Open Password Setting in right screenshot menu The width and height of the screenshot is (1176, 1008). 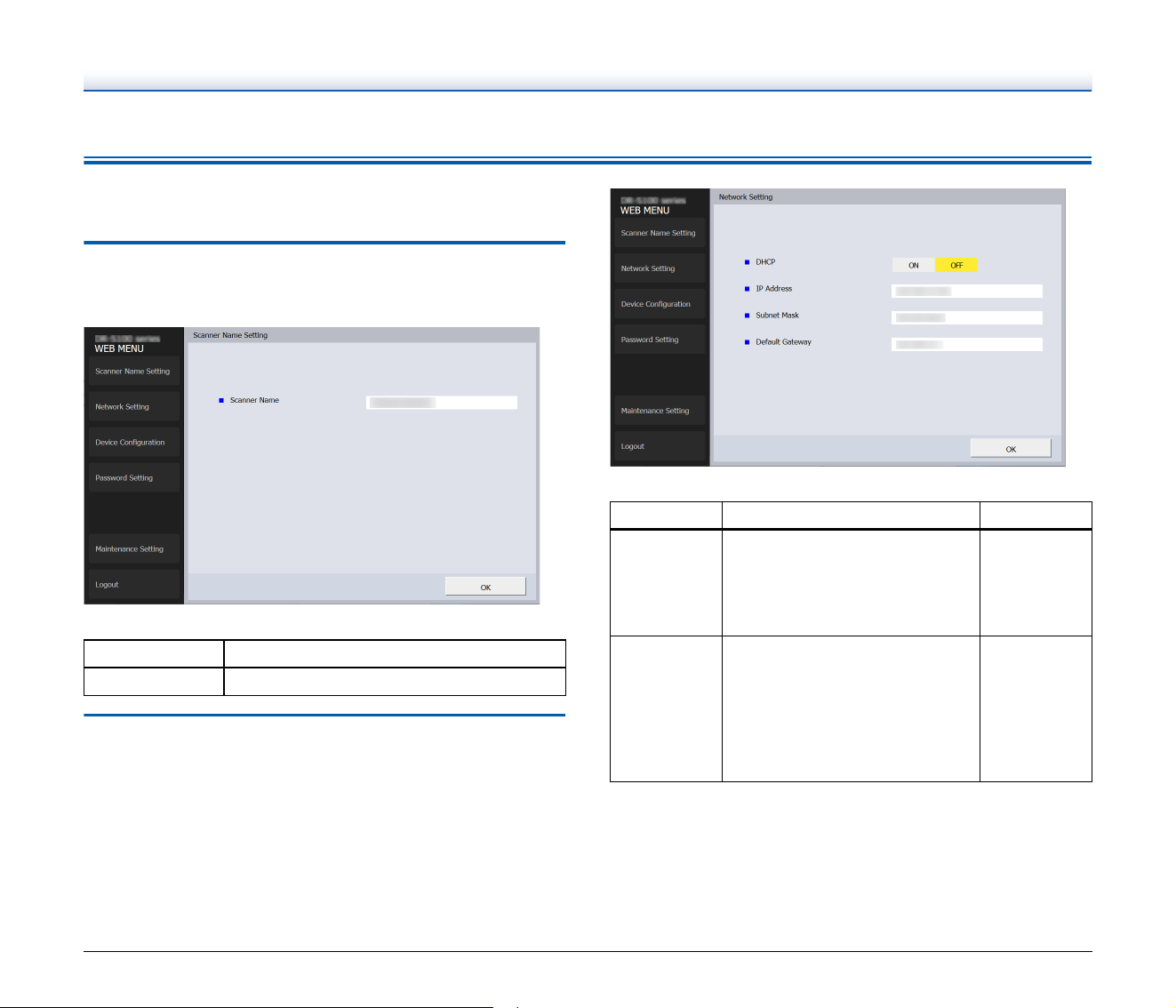(x=660, y=340)
